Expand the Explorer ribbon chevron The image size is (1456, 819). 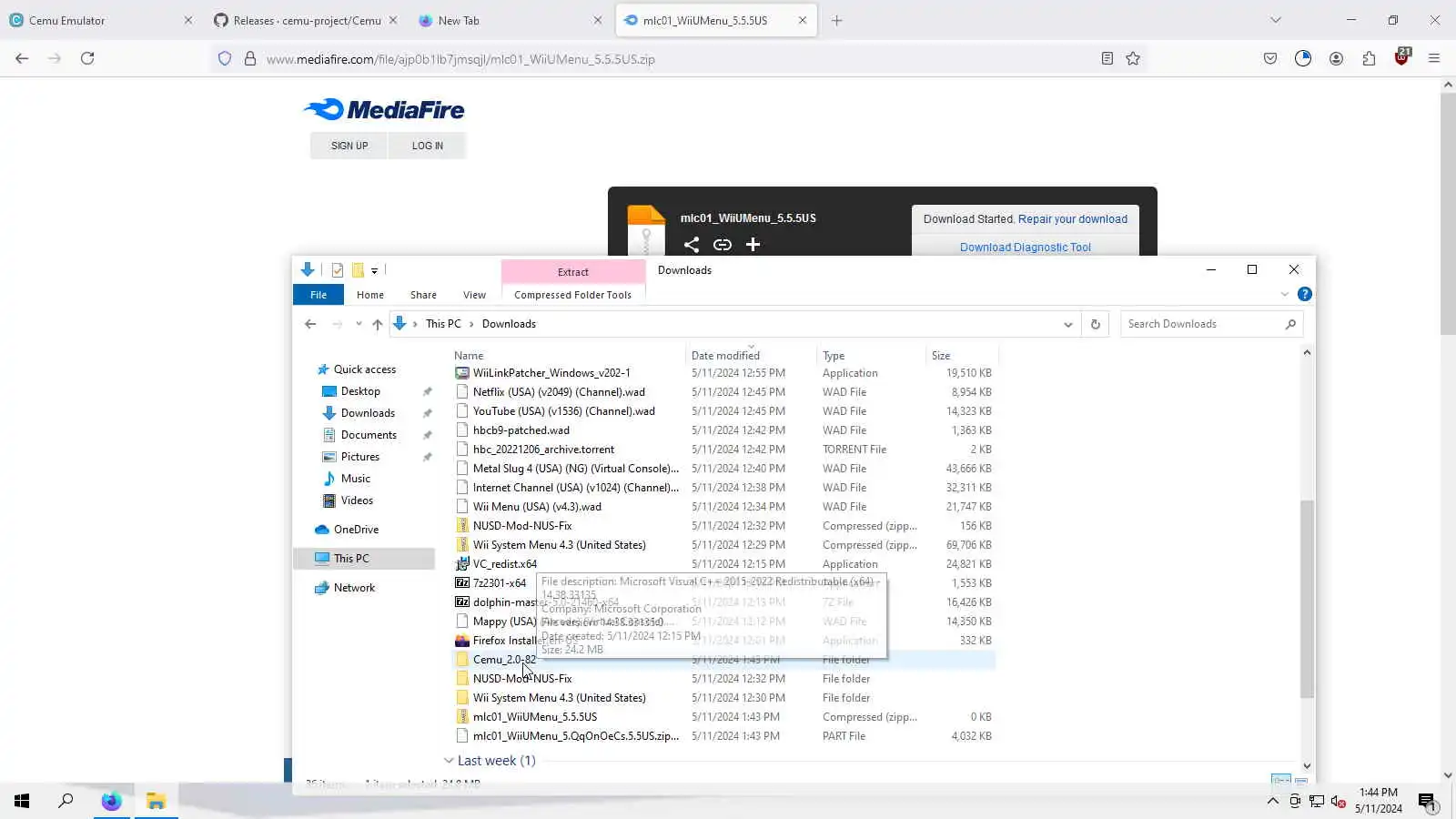click(1284, 294)
